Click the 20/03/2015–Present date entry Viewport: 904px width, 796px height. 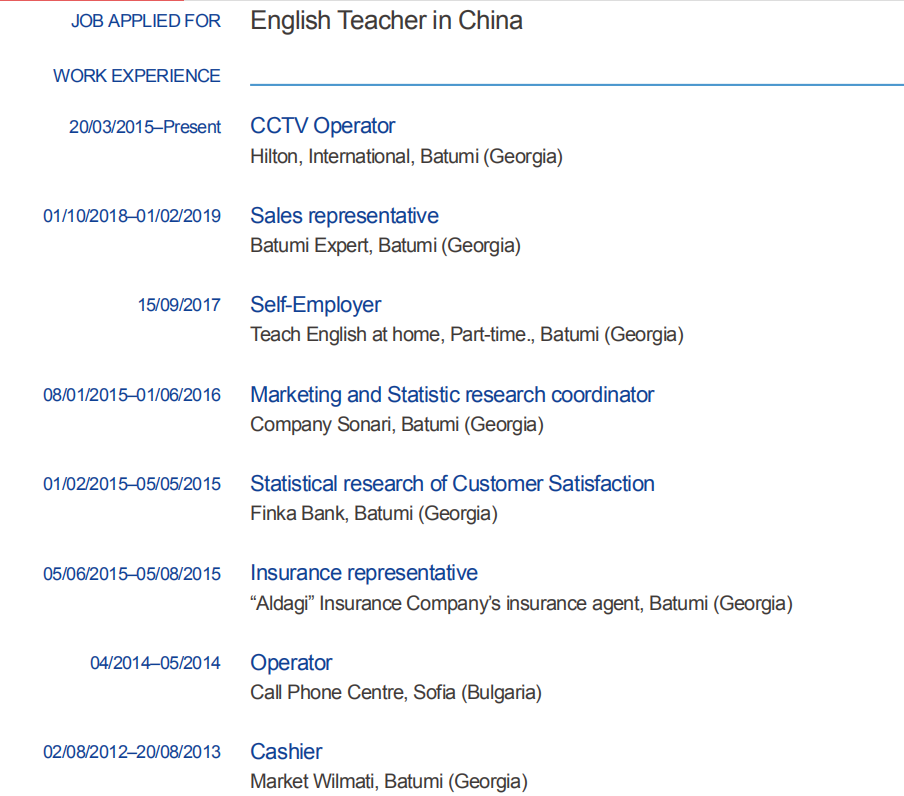pos(145,127)
